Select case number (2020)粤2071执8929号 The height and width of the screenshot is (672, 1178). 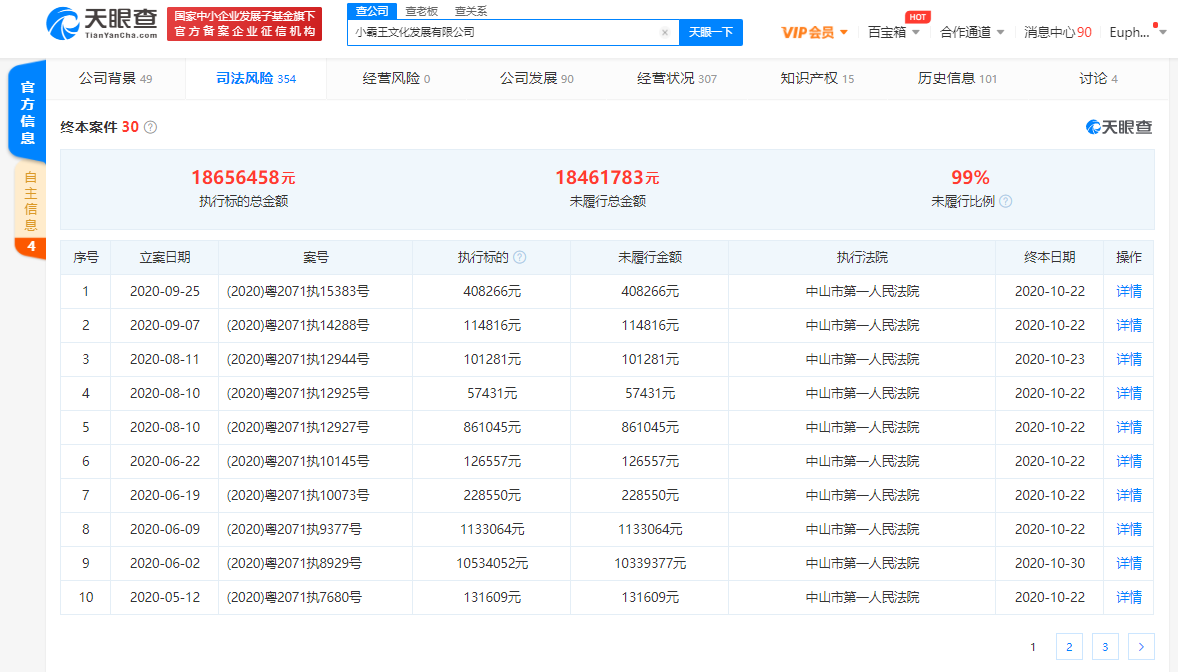(294, 563)
